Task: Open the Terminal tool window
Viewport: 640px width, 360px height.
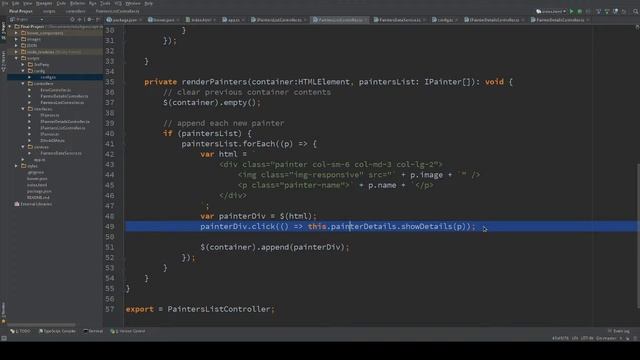Action: coord(93,331)
